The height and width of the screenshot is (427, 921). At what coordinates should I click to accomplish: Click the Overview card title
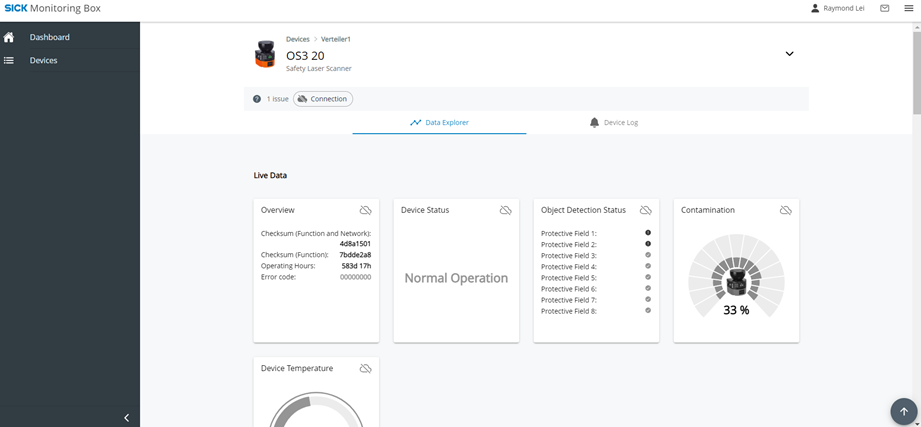(278, 210)
